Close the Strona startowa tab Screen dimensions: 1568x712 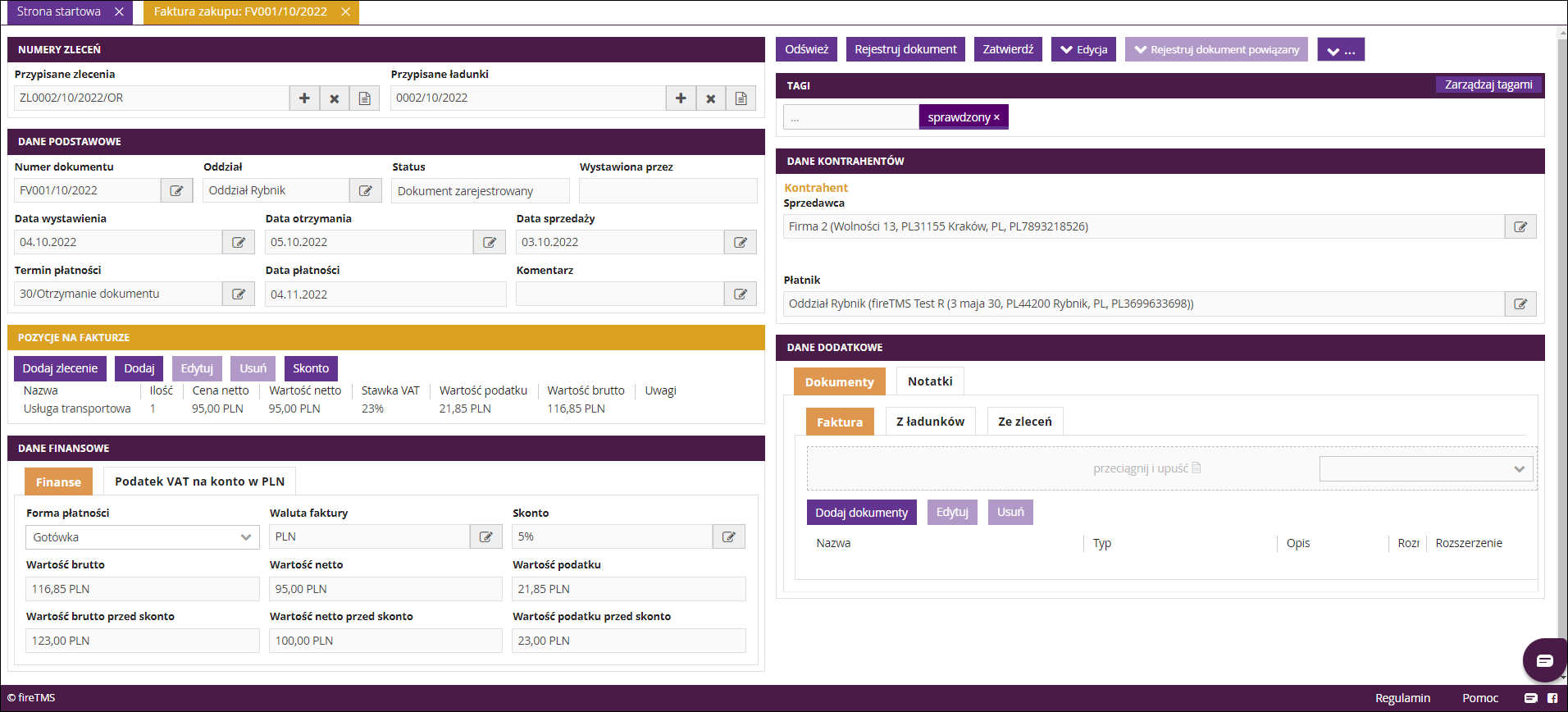[x=119, y=11]
